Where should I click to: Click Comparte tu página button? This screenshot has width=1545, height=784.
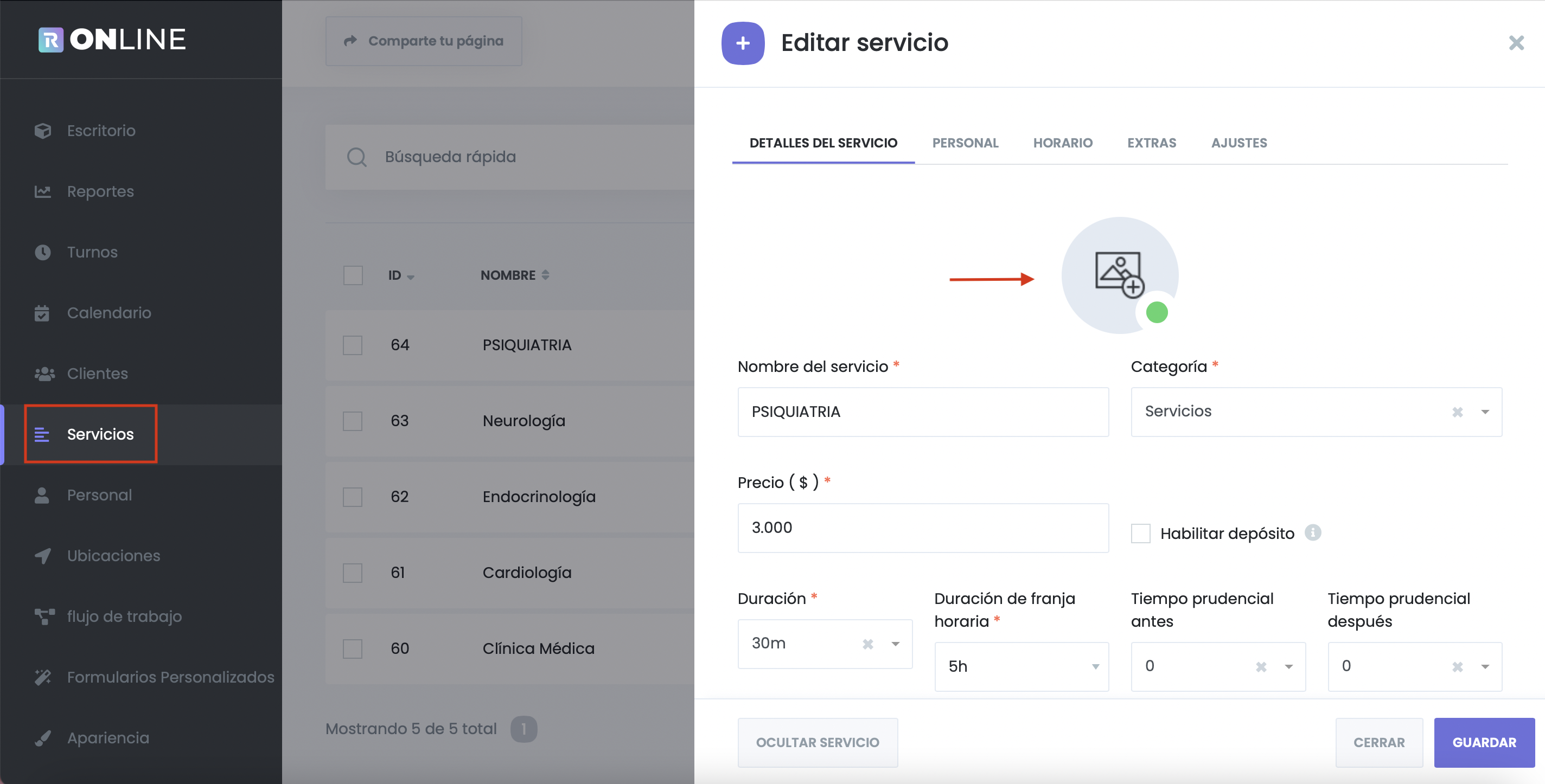[x=424, y=41]
